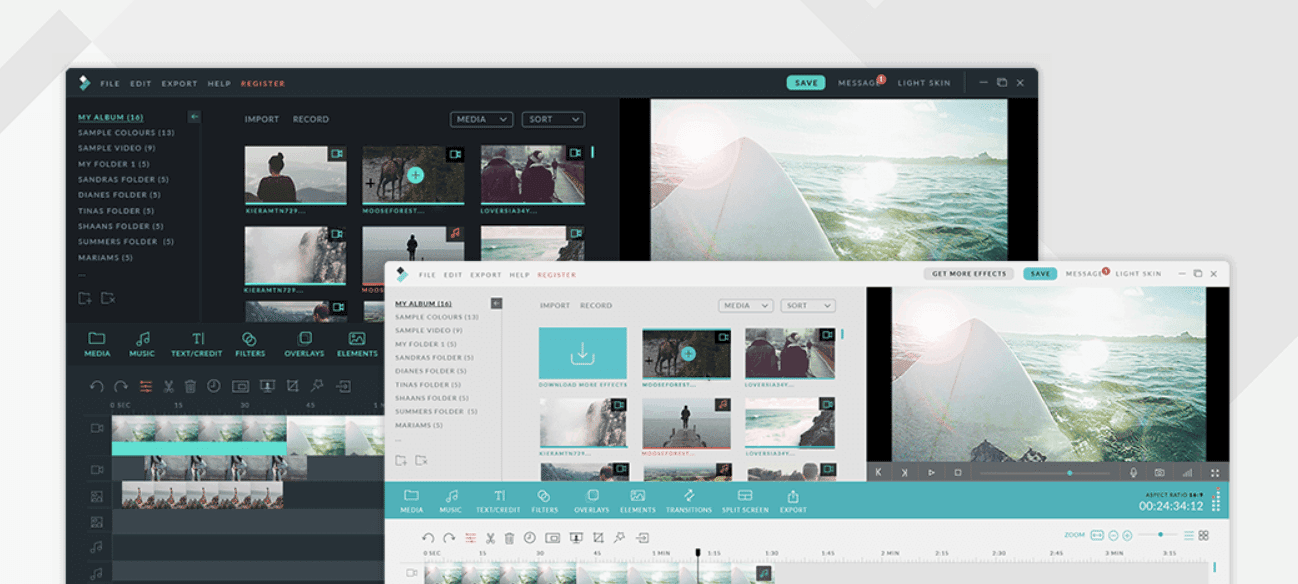The image size is (1298, 584).
Task: Click Download More Effects tile
Action: [582, 353]
